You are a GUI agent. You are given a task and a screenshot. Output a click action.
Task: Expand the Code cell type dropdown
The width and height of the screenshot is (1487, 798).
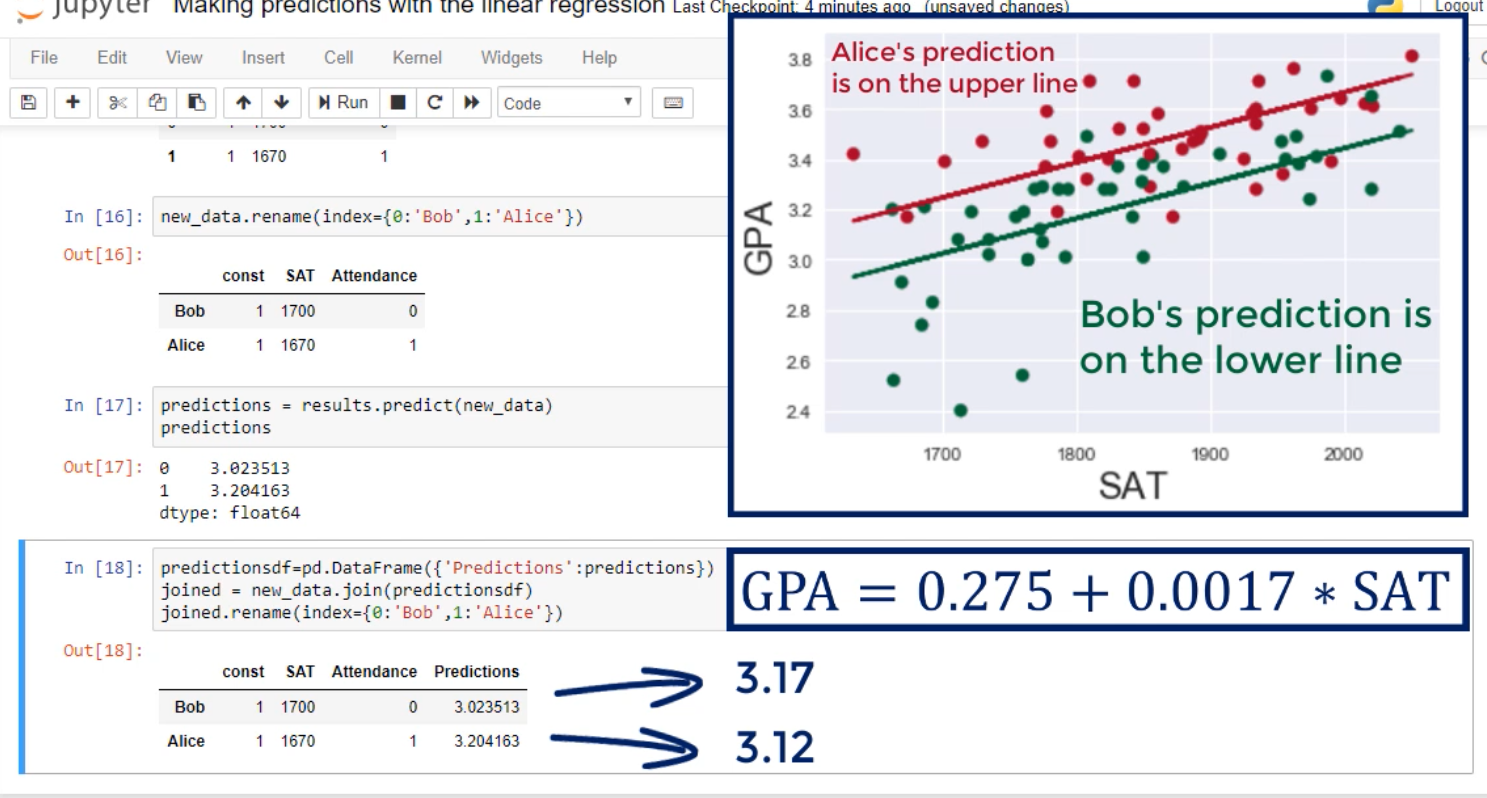[x=568, y=102]
